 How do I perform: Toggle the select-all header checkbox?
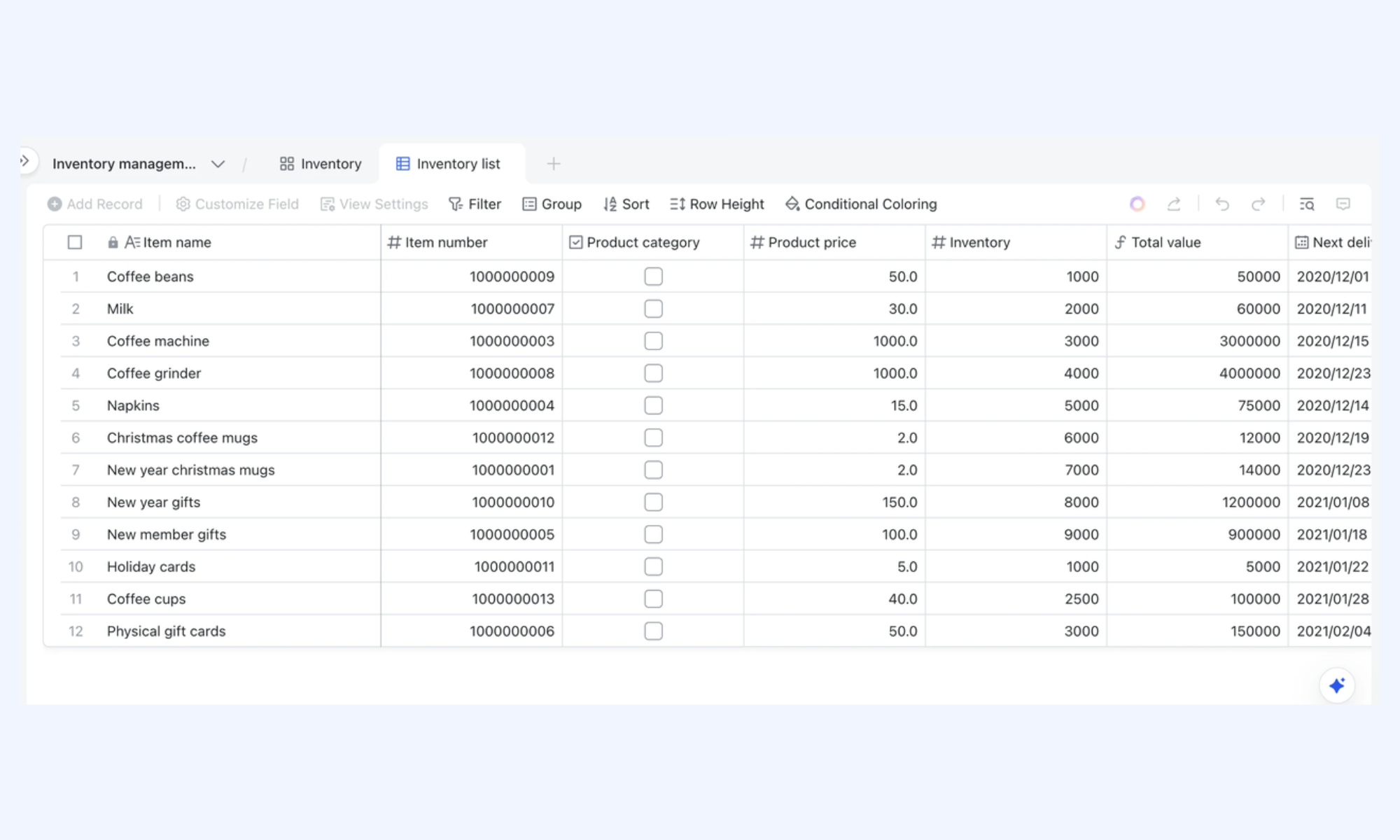coord(75,242)
